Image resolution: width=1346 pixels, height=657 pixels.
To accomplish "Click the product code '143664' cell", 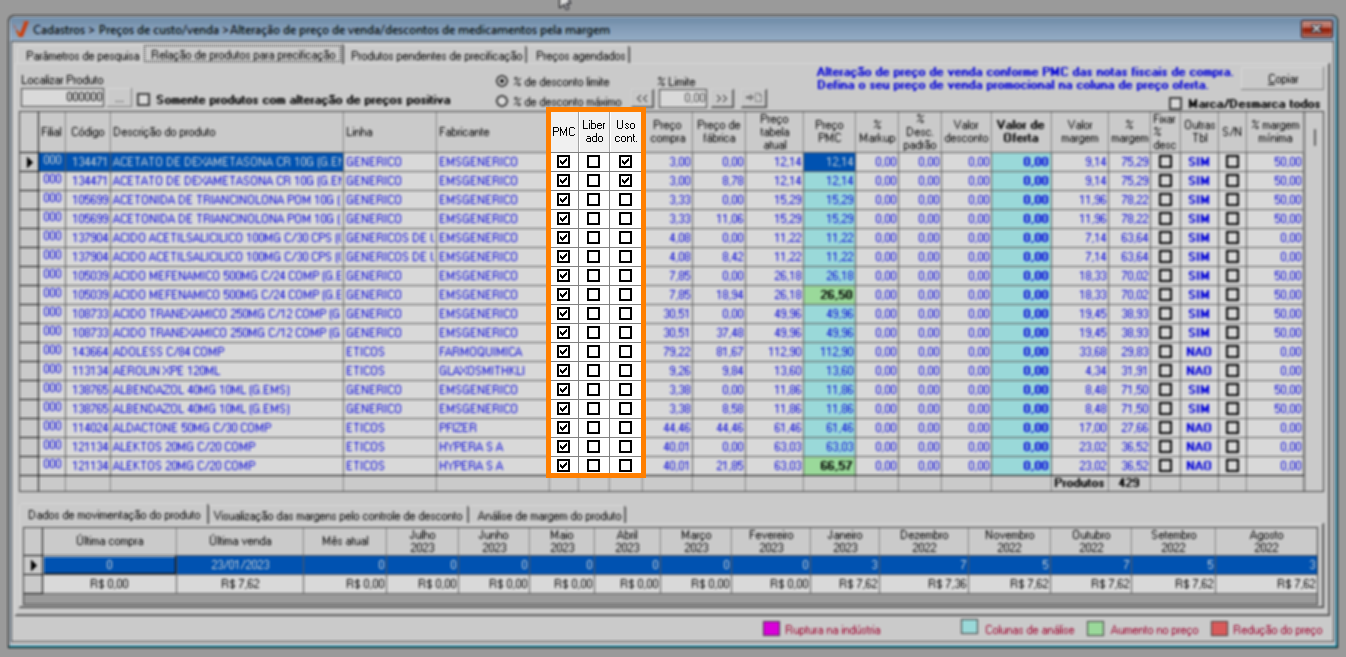I will point(88,352).
